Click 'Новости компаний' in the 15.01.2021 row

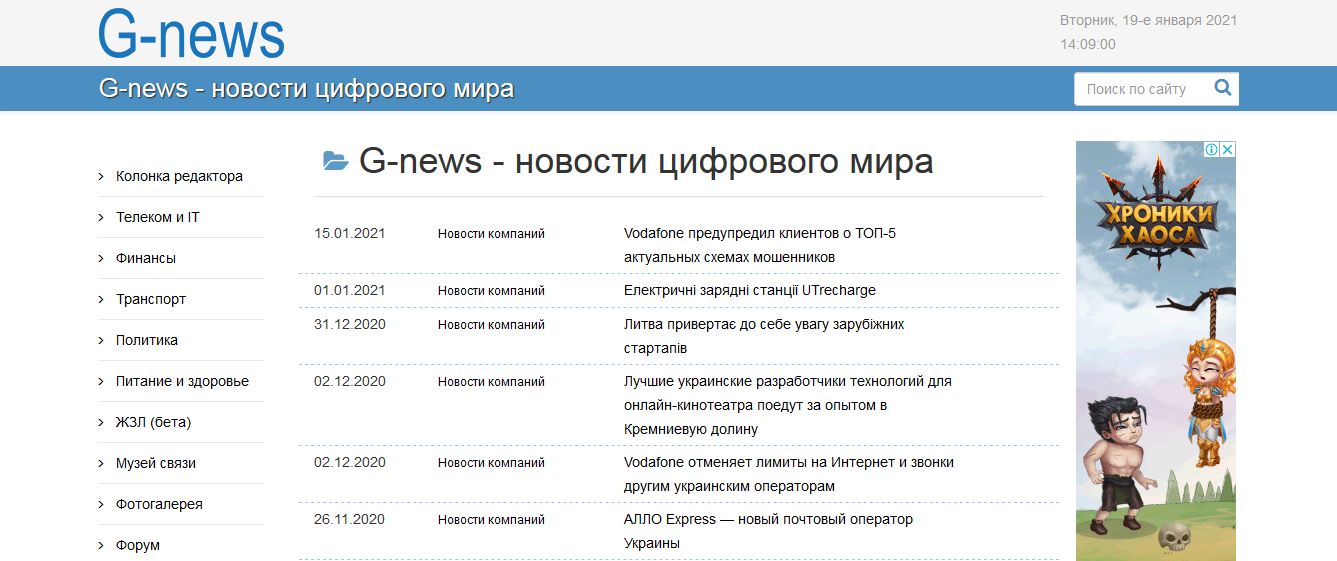click(491, 234)
